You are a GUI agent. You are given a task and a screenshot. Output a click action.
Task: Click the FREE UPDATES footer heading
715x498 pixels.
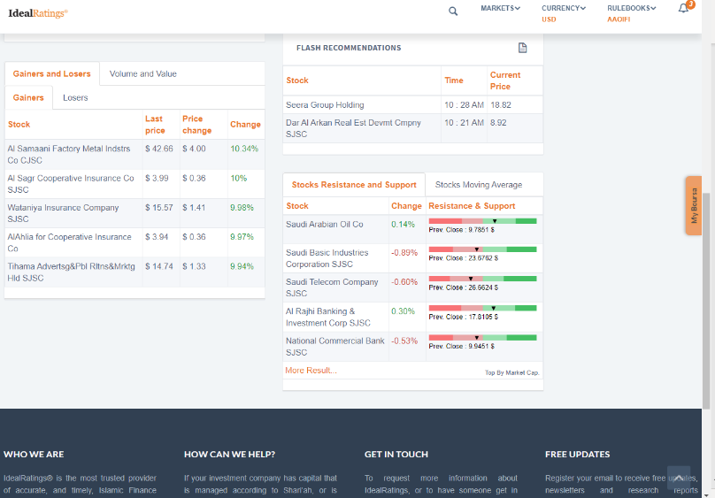click(577, 454)
